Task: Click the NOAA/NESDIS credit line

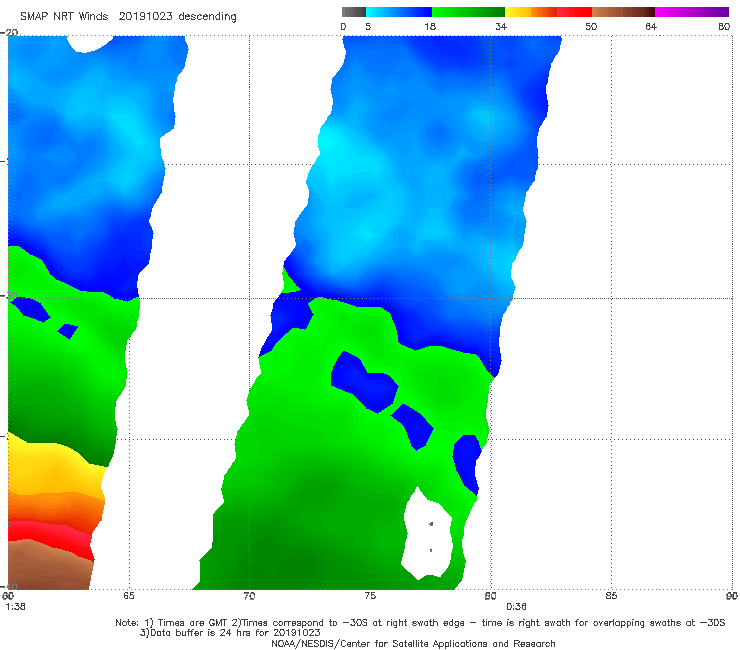Action: click(413, 643)
